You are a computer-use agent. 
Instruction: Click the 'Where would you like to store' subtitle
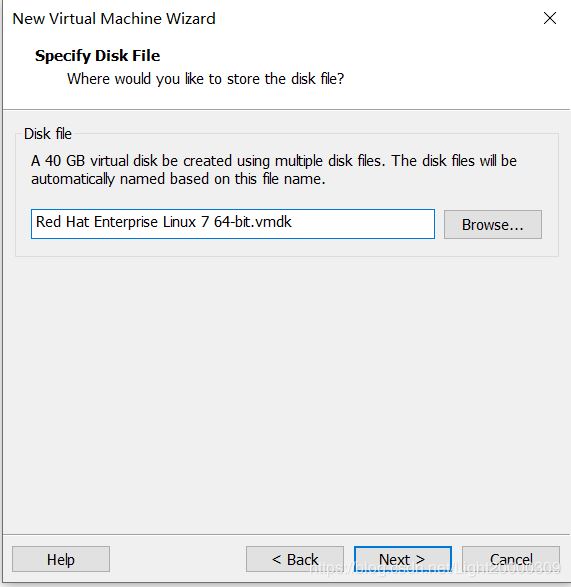pos(206,79)
